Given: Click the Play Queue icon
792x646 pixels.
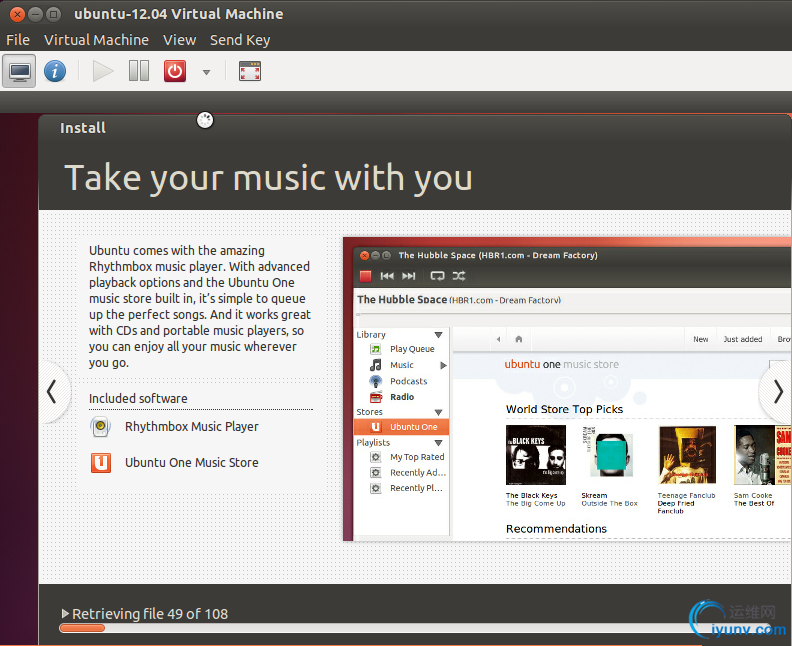Looking at the screenshot, I should (x=376, y=349).
